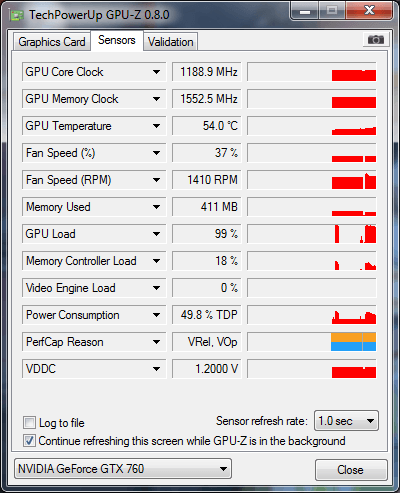Uncheck Continue refreshing in background option
Viewport: 400px width, 493px height.
click(29, 441)
